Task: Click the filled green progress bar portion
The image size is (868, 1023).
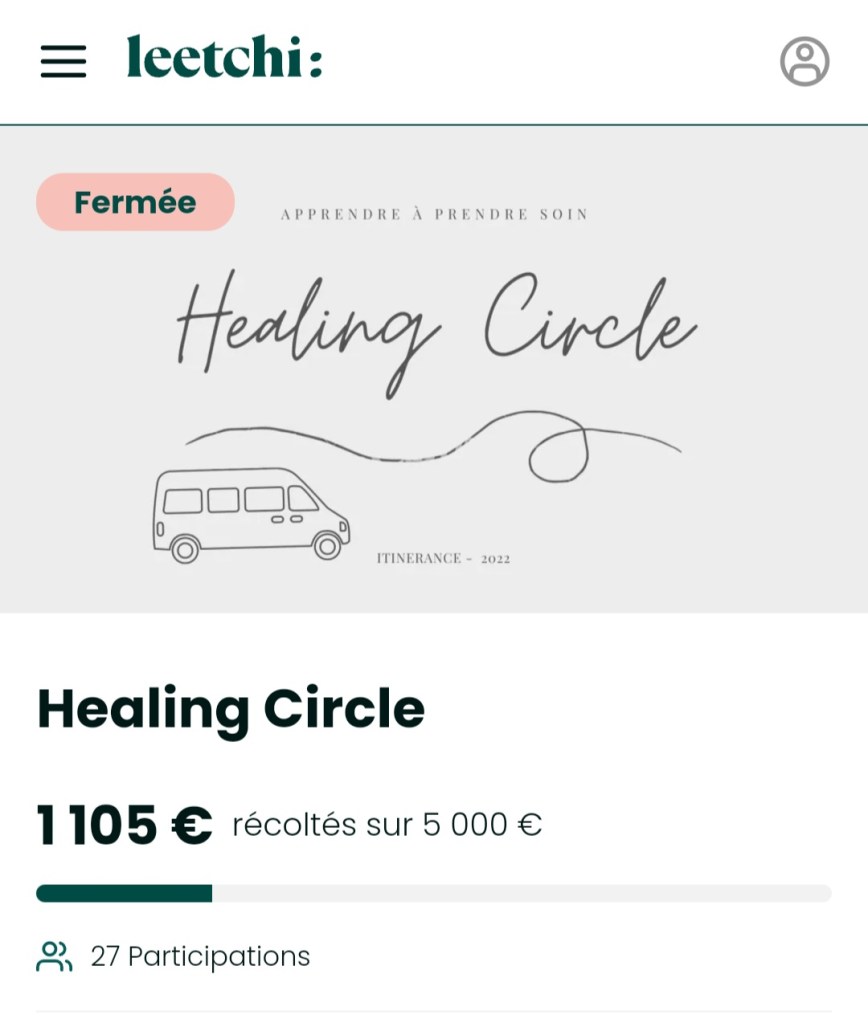Action: (x=124, y=893)
